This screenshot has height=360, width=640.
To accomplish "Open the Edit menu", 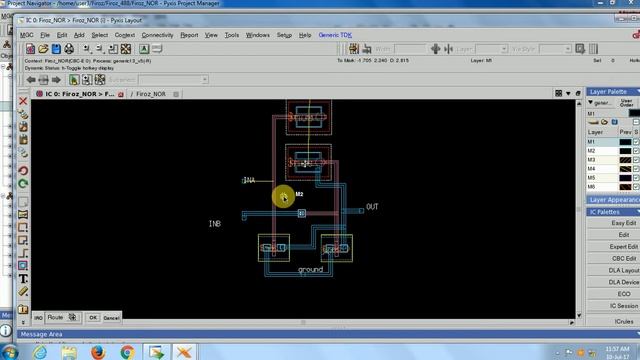I will tap(62, 35).
